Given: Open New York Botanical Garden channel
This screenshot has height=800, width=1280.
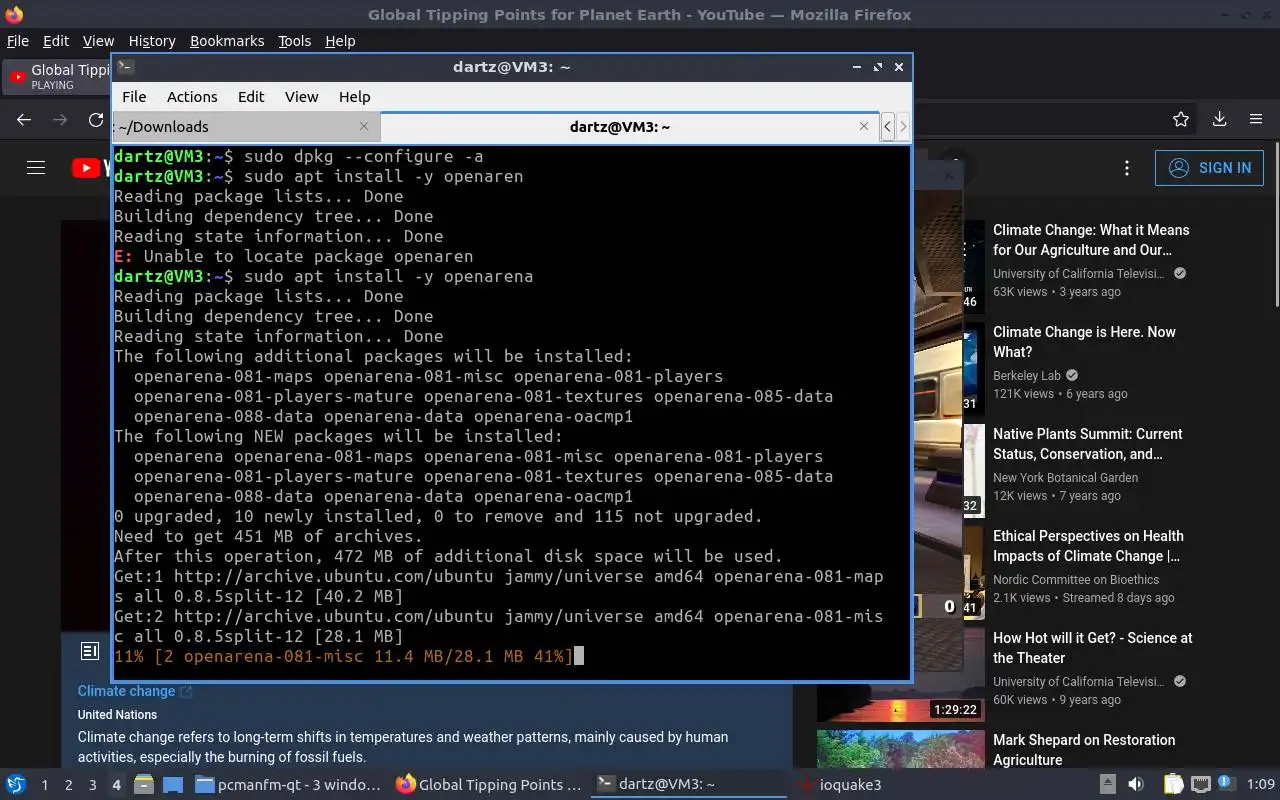Looking at the screenshot, I should (x=1065, y=478).
